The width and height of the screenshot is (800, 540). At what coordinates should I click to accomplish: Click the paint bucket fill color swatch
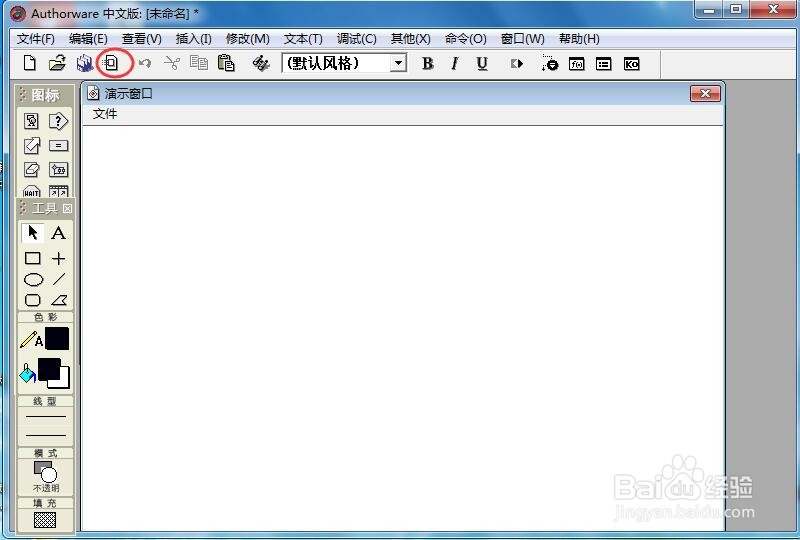[x=49, y=370]
